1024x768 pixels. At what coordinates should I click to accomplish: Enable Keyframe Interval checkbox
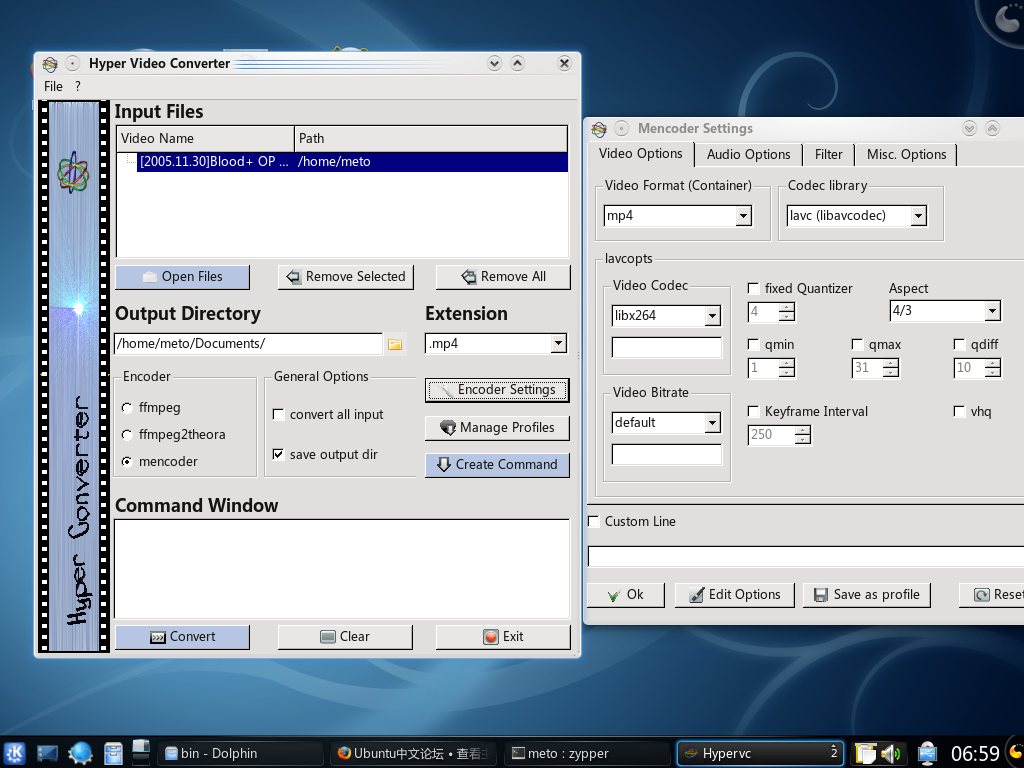point(754,411)
